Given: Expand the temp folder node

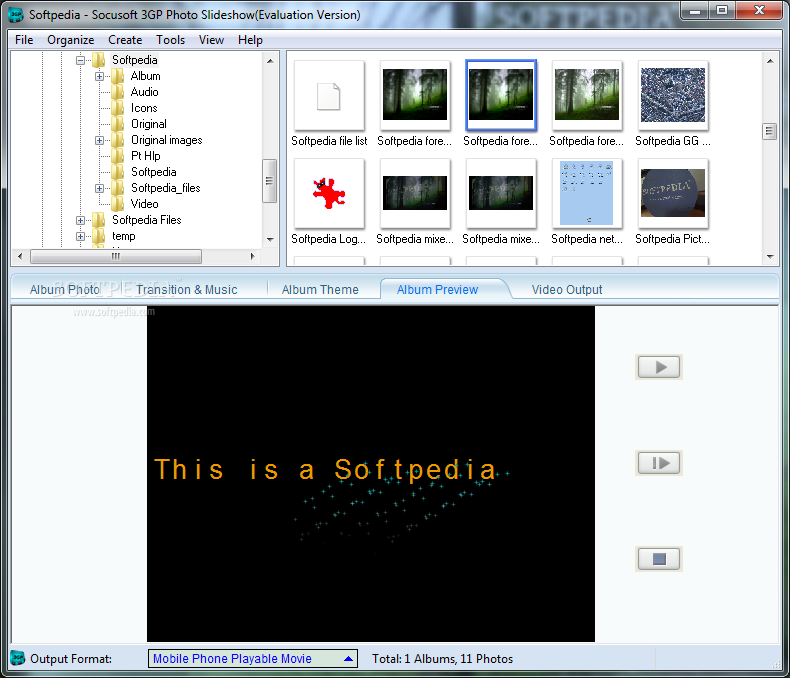Looking at the screenshot, I should 80,236.
